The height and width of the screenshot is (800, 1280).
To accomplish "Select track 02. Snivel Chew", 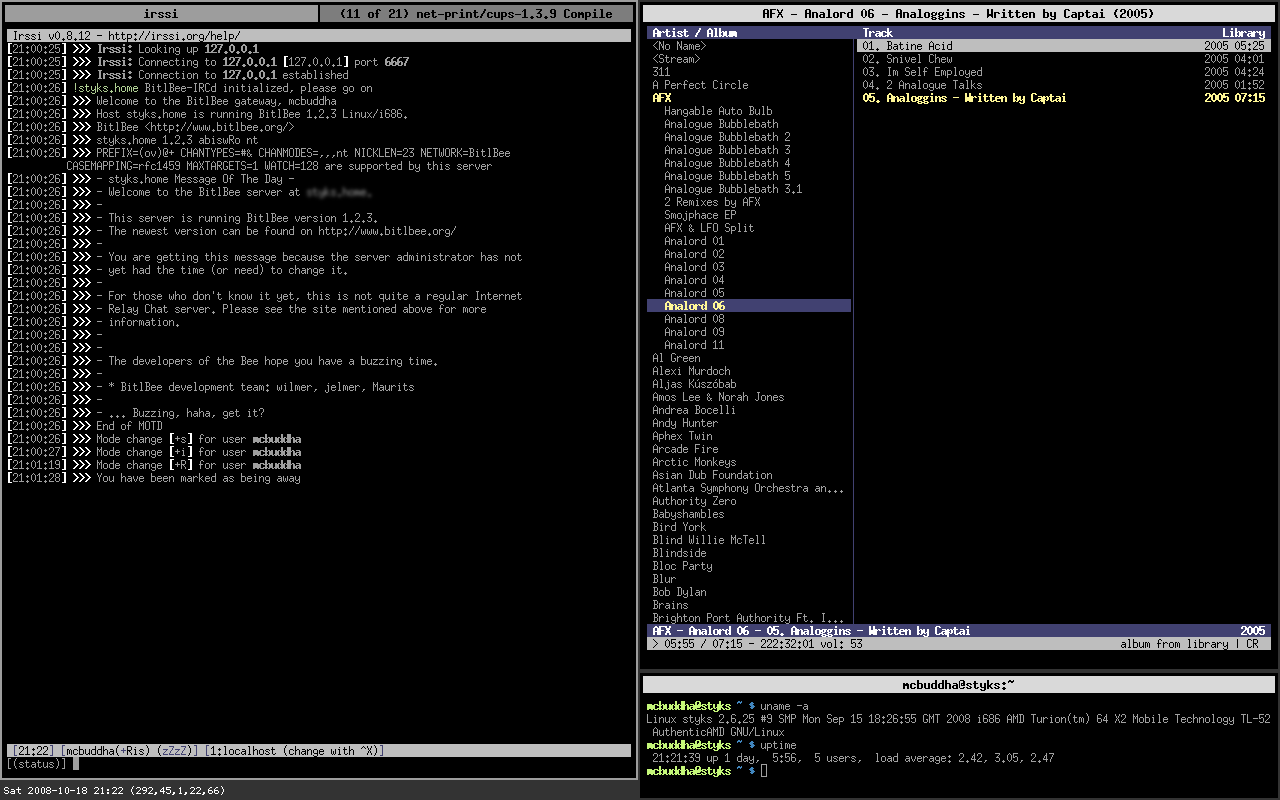I will coord(1063,59).
